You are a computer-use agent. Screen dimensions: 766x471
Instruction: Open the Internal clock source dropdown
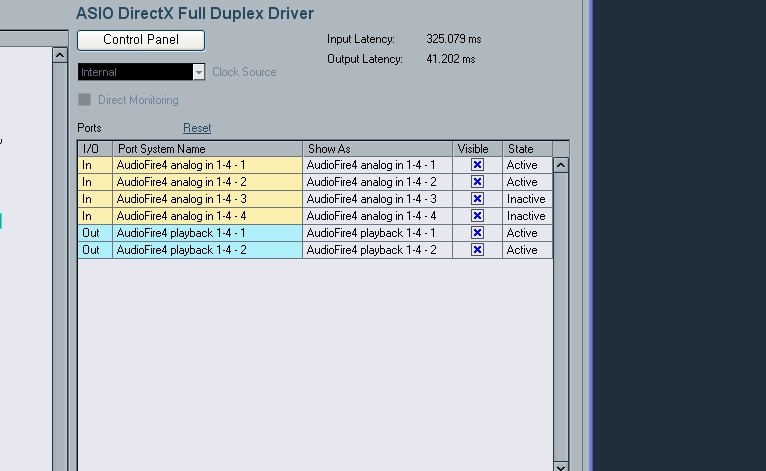coord(141,72)
